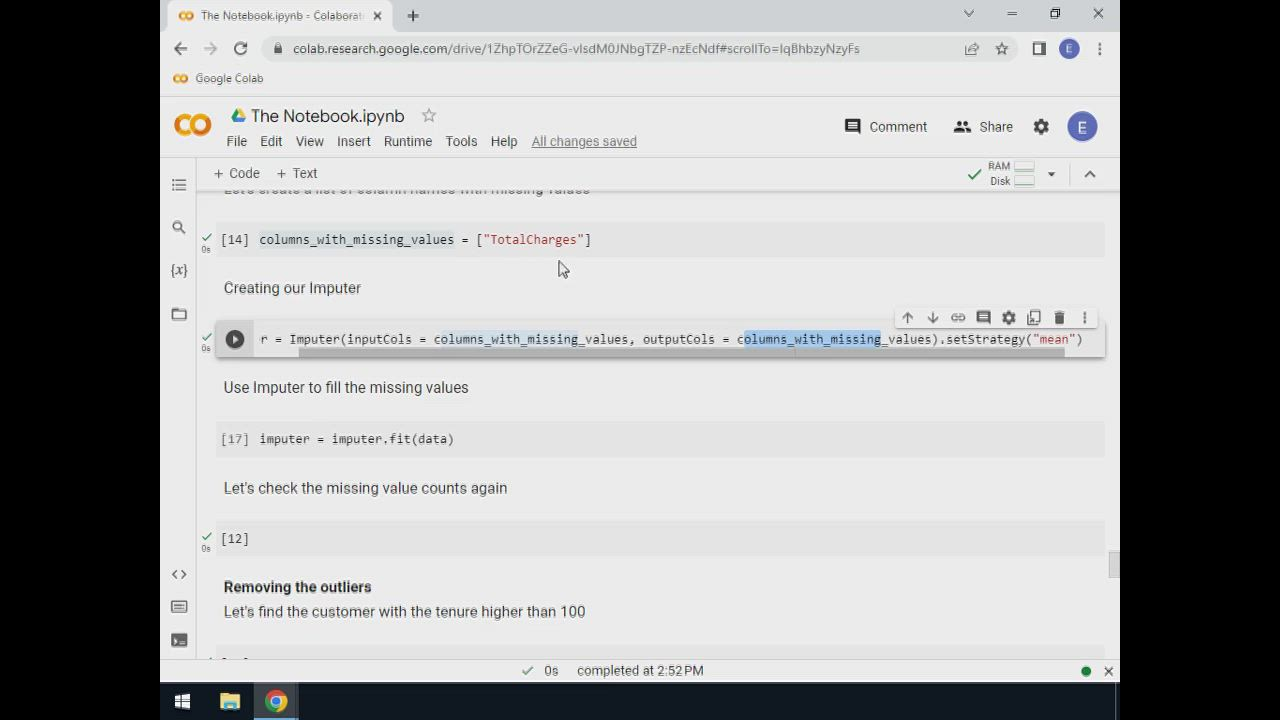This screenshot has height=720, width=1280.
Task: Open the Runtime menu
Action: pos(408,141)
